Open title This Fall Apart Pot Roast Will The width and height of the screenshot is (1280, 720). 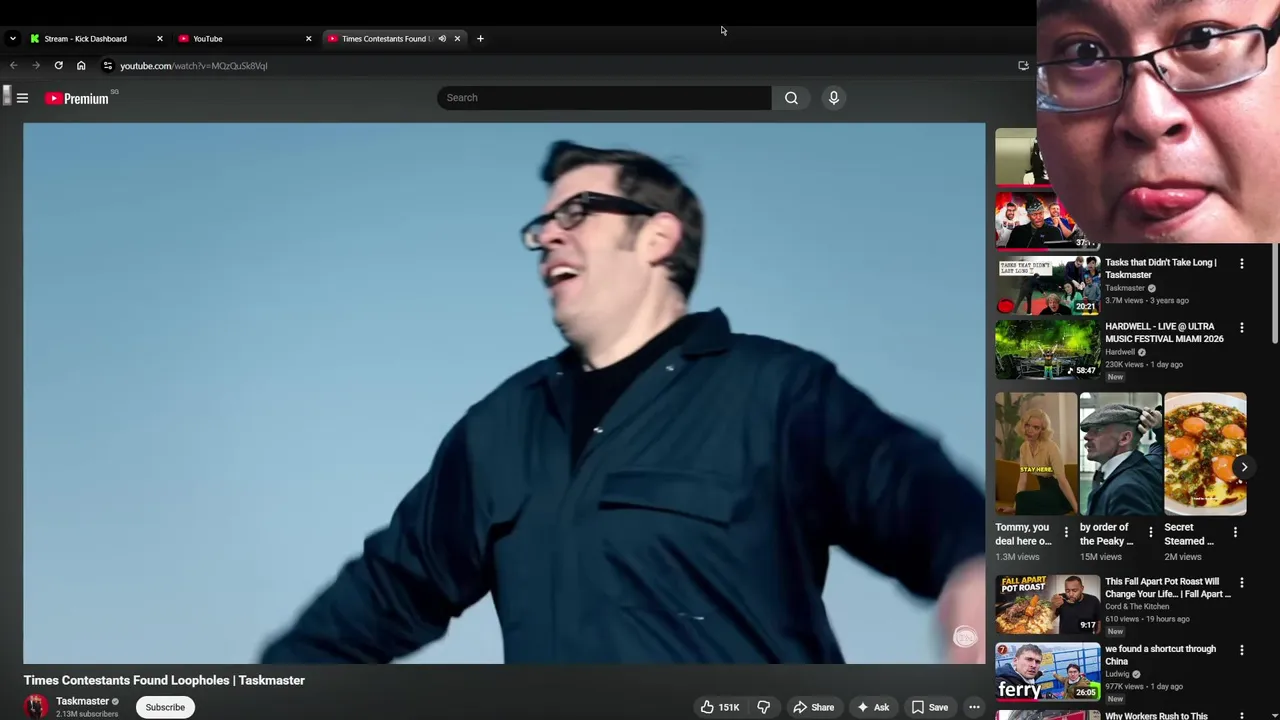pos(1168,588)
